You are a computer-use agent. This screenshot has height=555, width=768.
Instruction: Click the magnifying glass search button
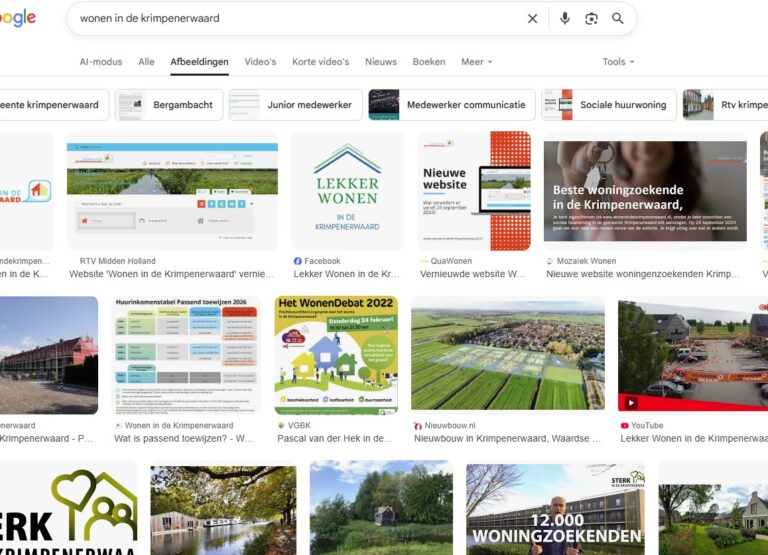[618, 18]
